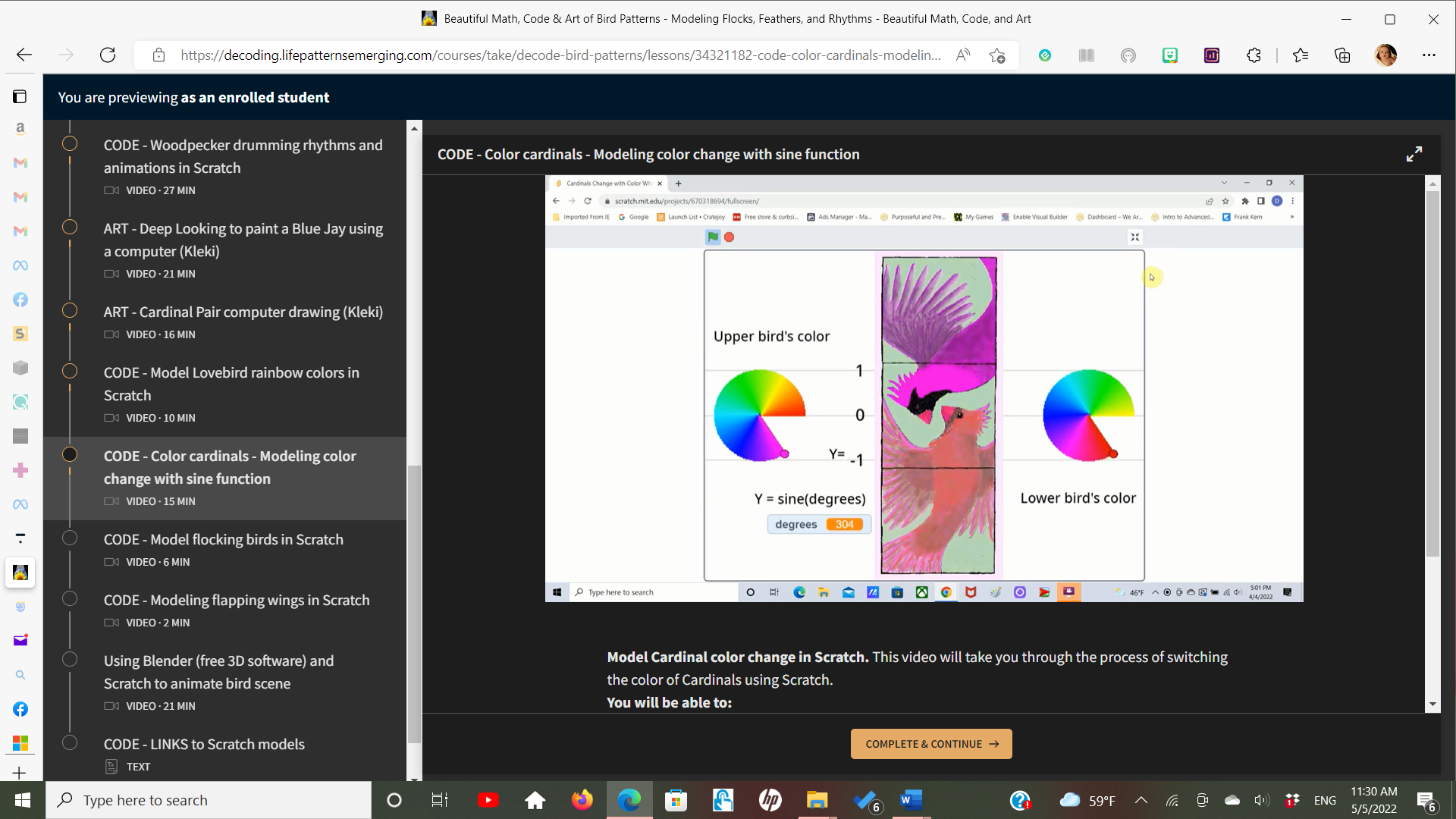Reload the current page
Image resolution: width=1456 pixels, height=819 pixels.
coord(108,55)
